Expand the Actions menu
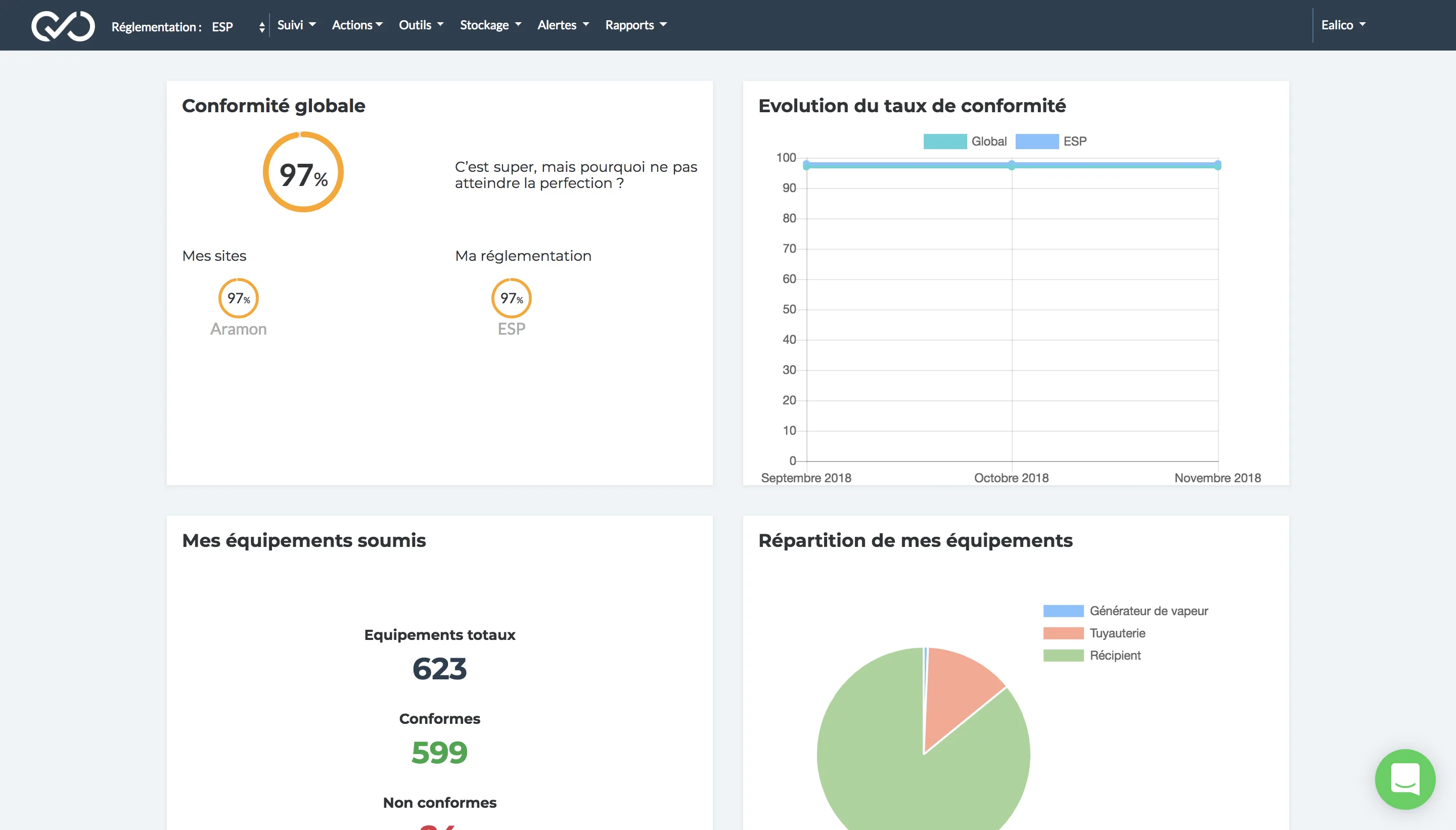The height and width of the screenshot is (830, 1456). pyautogui.click(x=357, y=25)
